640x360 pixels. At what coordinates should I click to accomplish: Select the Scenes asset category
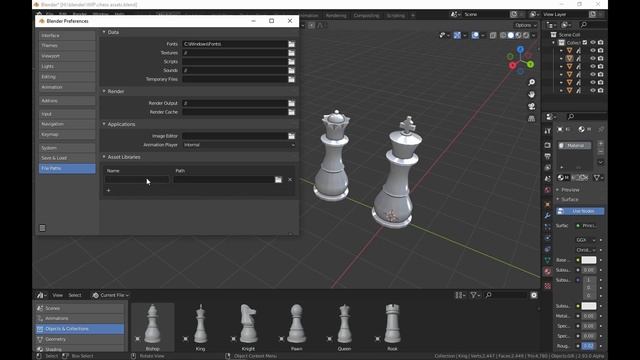click(80, 308)
